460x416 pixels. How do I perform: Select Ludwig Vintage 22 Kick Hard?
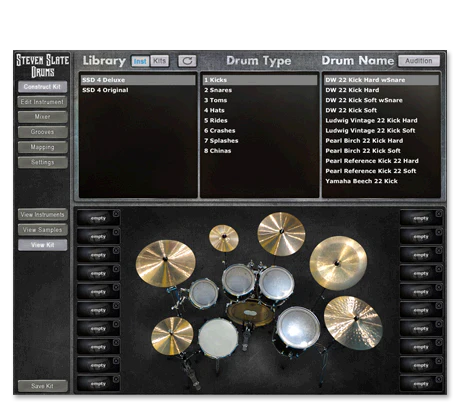[381, 120]
